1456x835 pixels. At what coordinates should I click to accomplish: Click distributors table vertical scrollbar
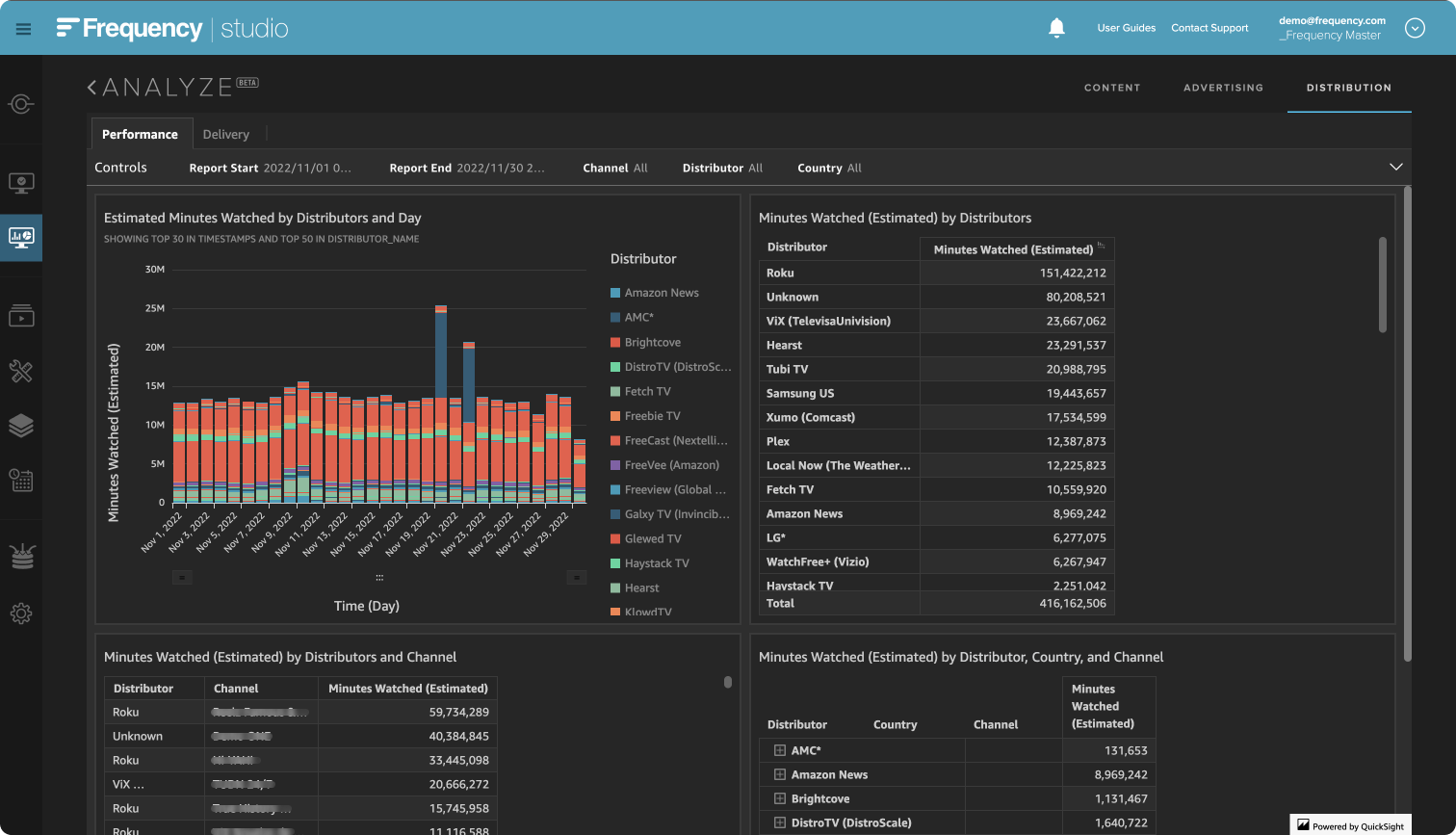1383,285
